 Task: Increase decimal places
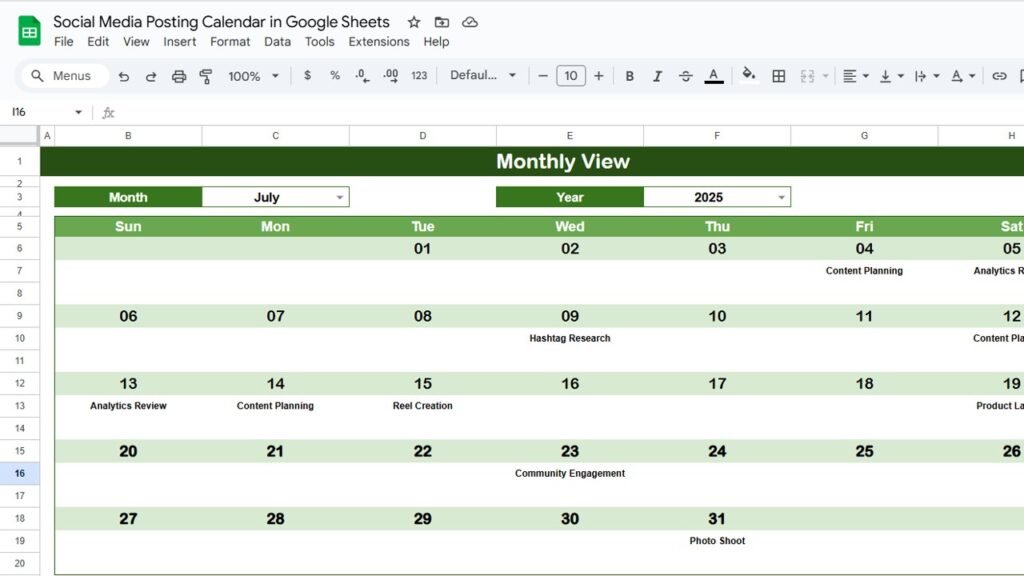390,75
